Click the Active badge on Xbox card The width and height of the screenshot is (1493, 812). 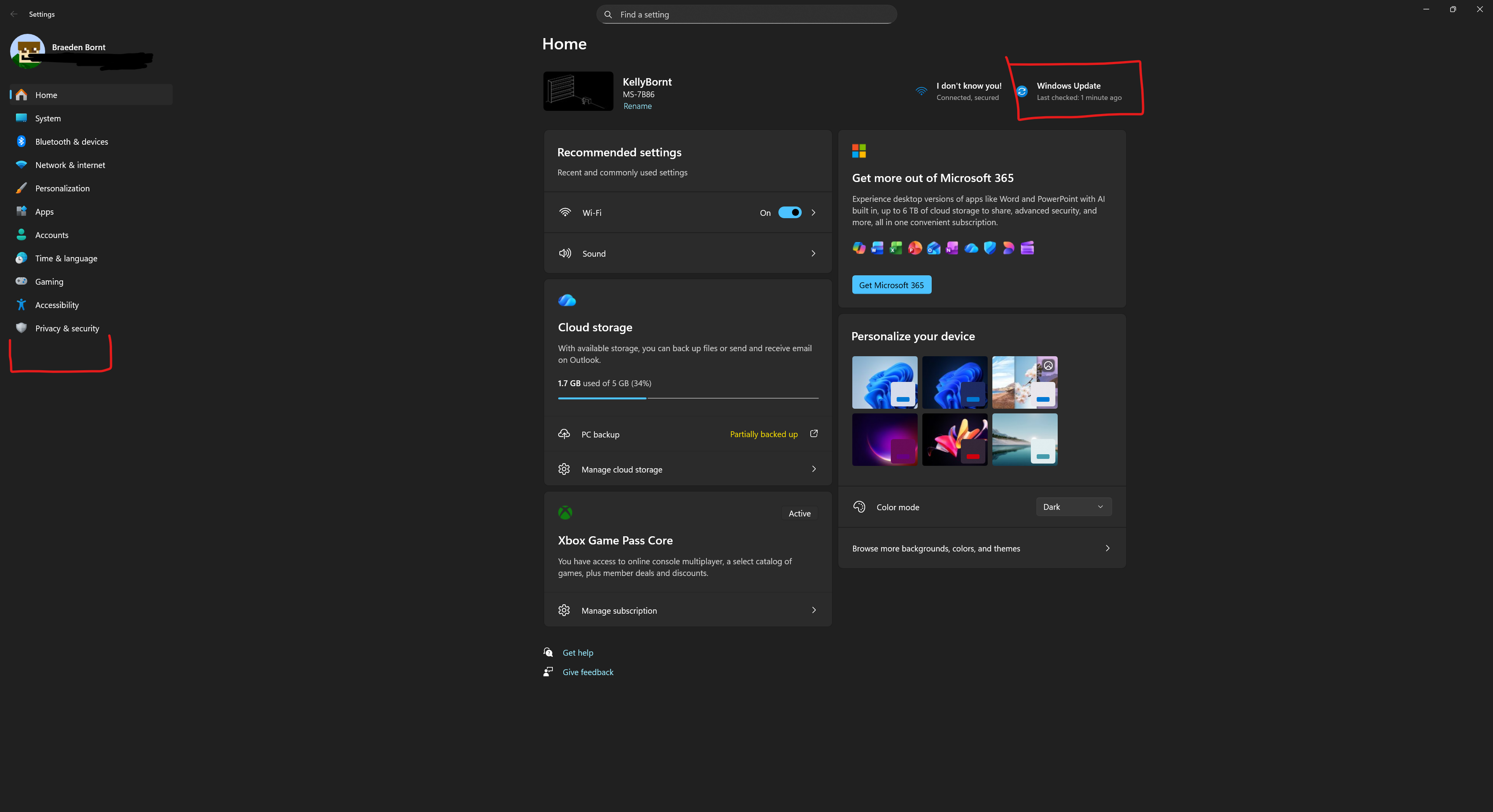point(799,513)
